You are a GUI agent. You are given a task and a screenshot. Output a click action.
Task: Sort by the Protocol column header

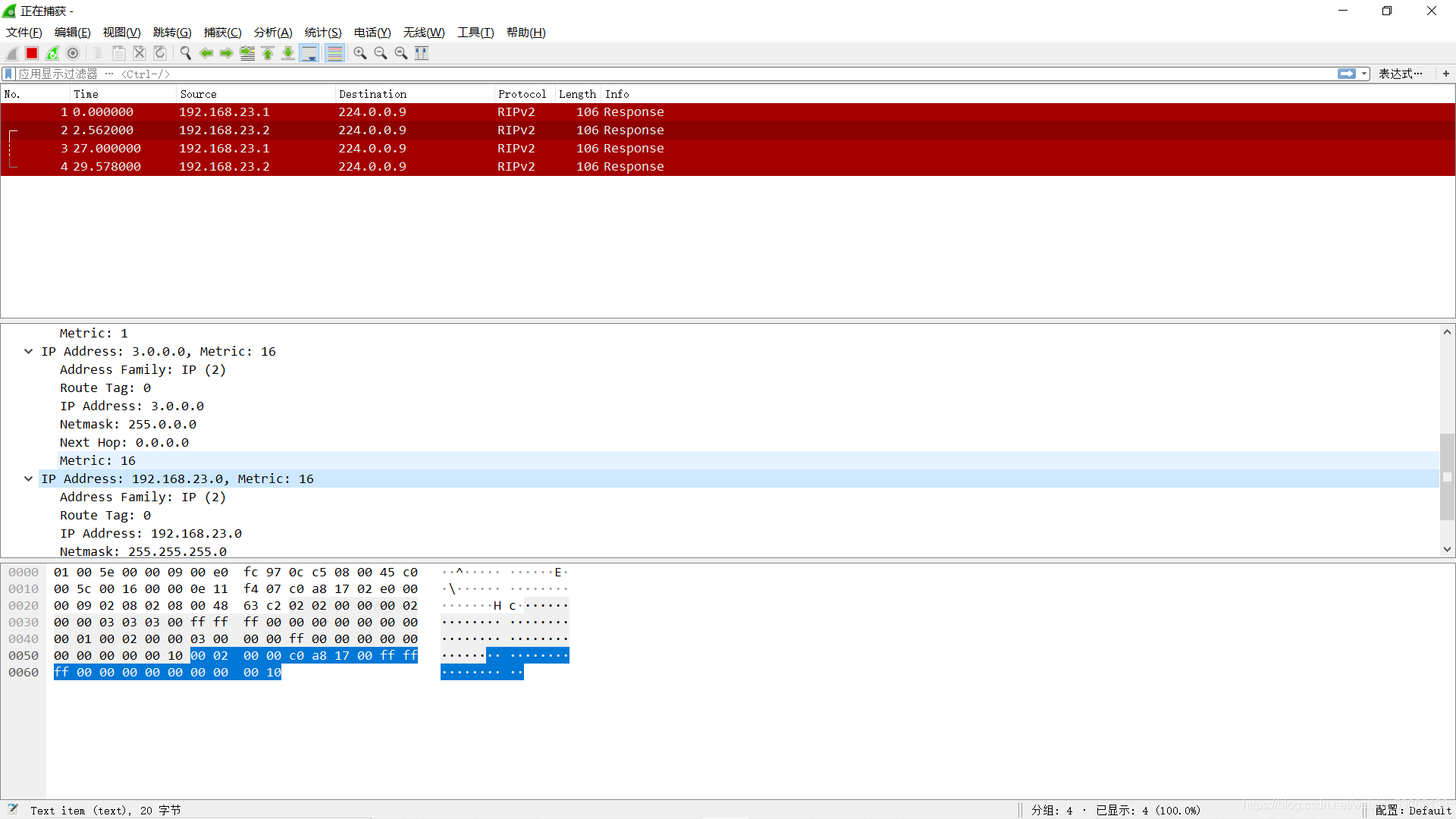click(525, 94)
